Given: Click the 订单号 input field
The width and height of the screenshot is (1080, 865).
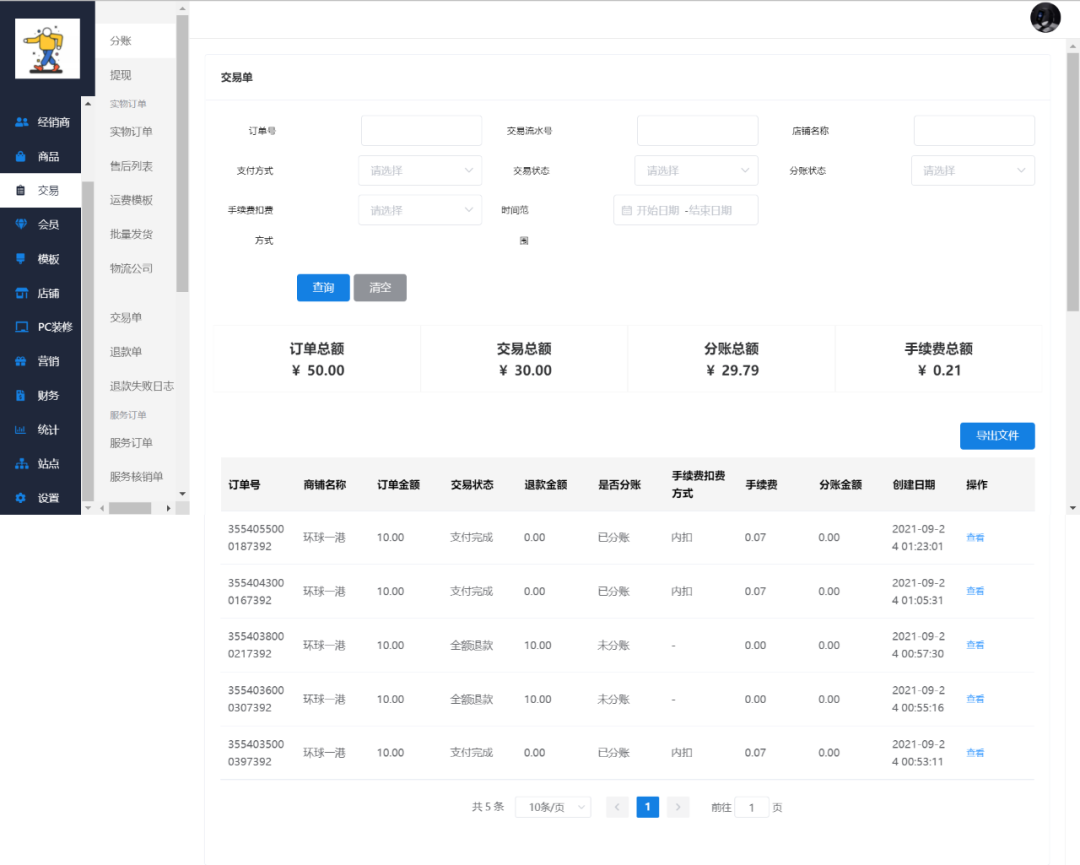Looking at the screenshot, I should 422,130.
